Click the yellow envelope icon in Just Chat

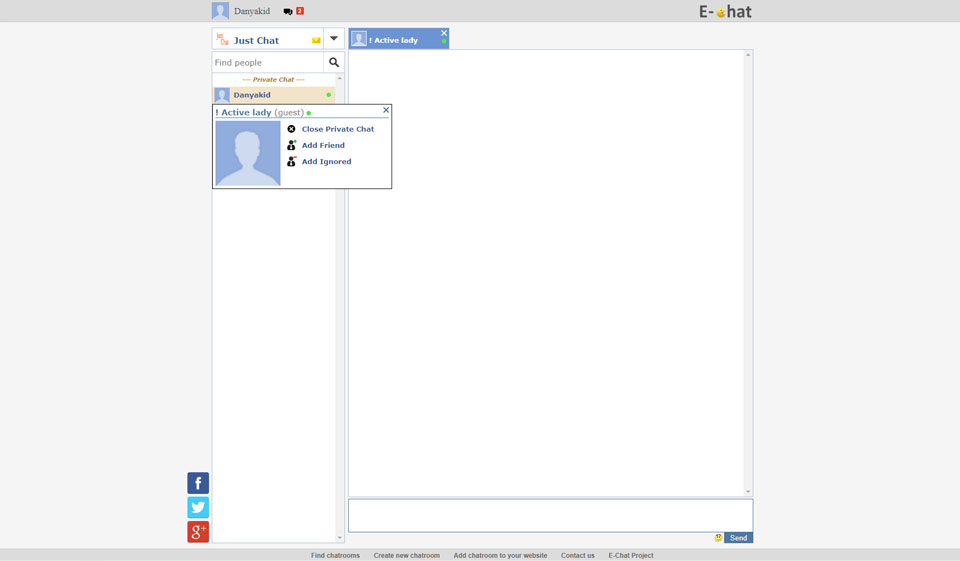[x=316, y=41]
